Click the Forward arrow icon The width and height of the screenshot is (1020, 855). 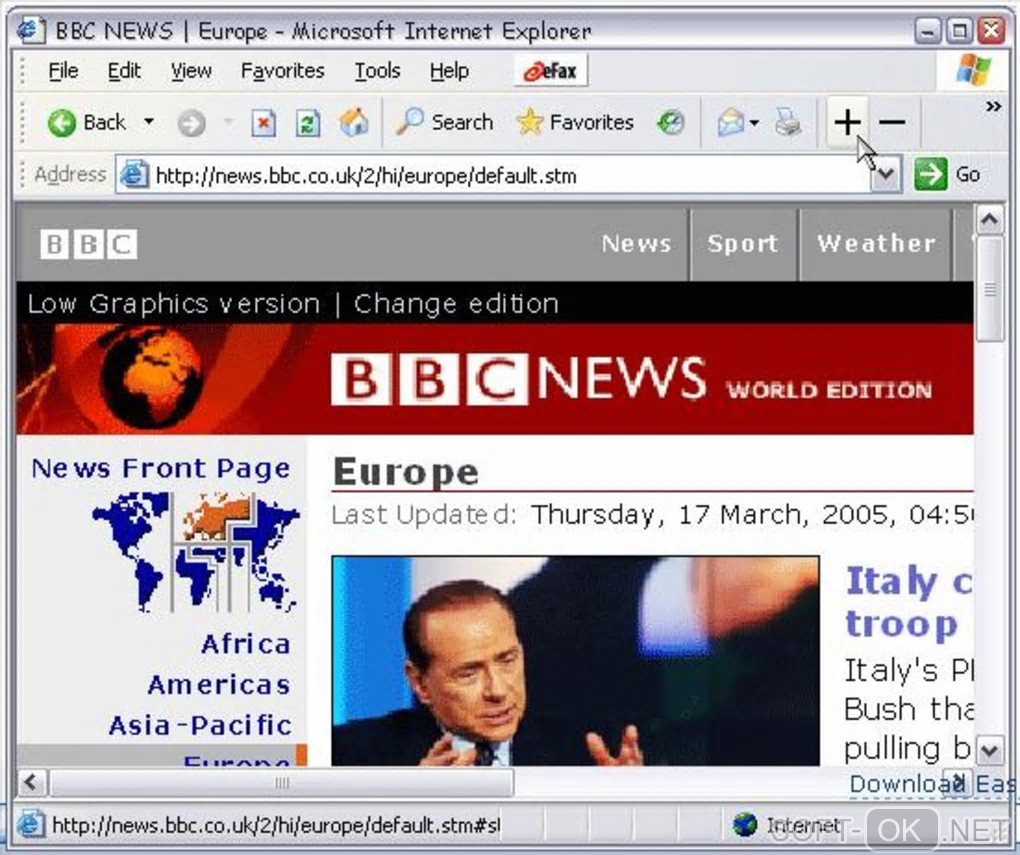pyautogui.click(x=191, y=122)
